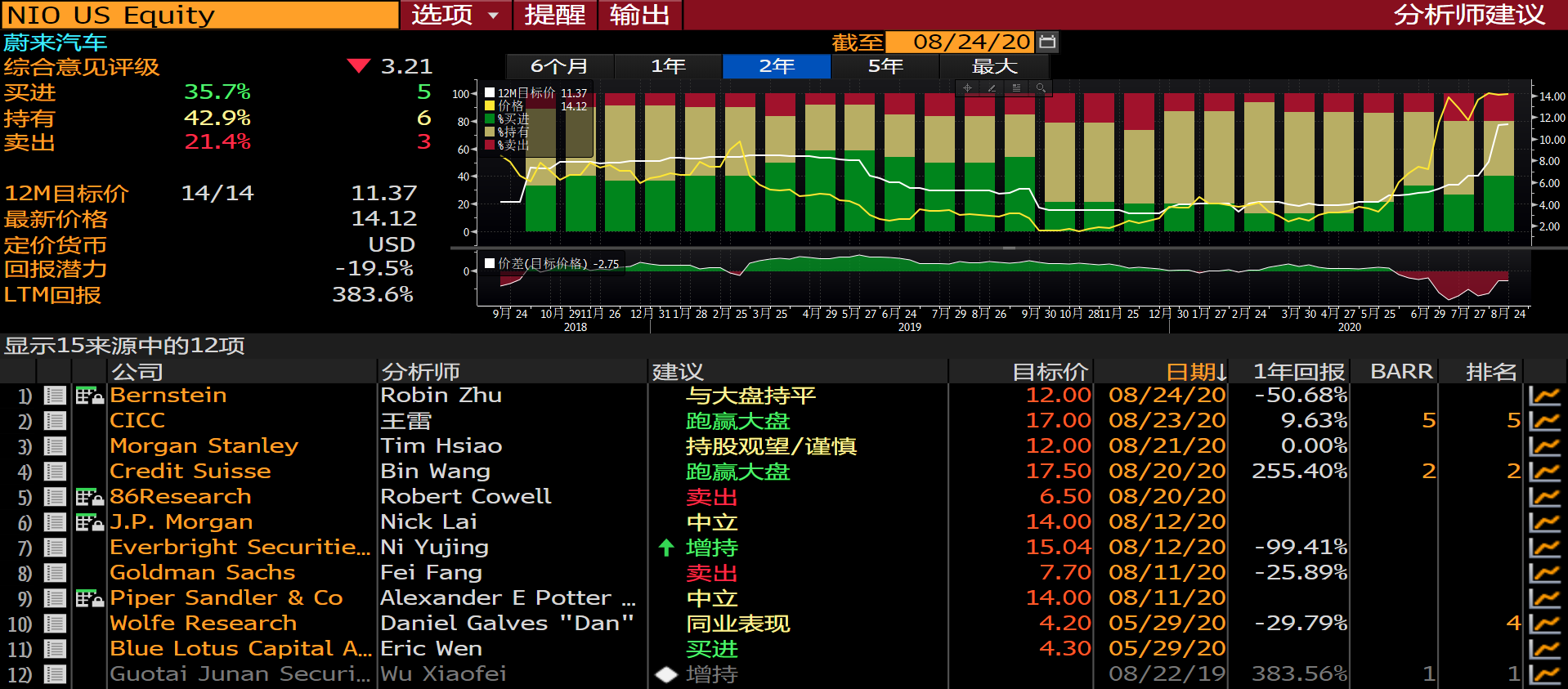Image resolution: width=1568 pixels, height=689 pixels.
Task: Open document icon in Everbright Securities row
Action: pyautogui.click(x=55, y=548)
